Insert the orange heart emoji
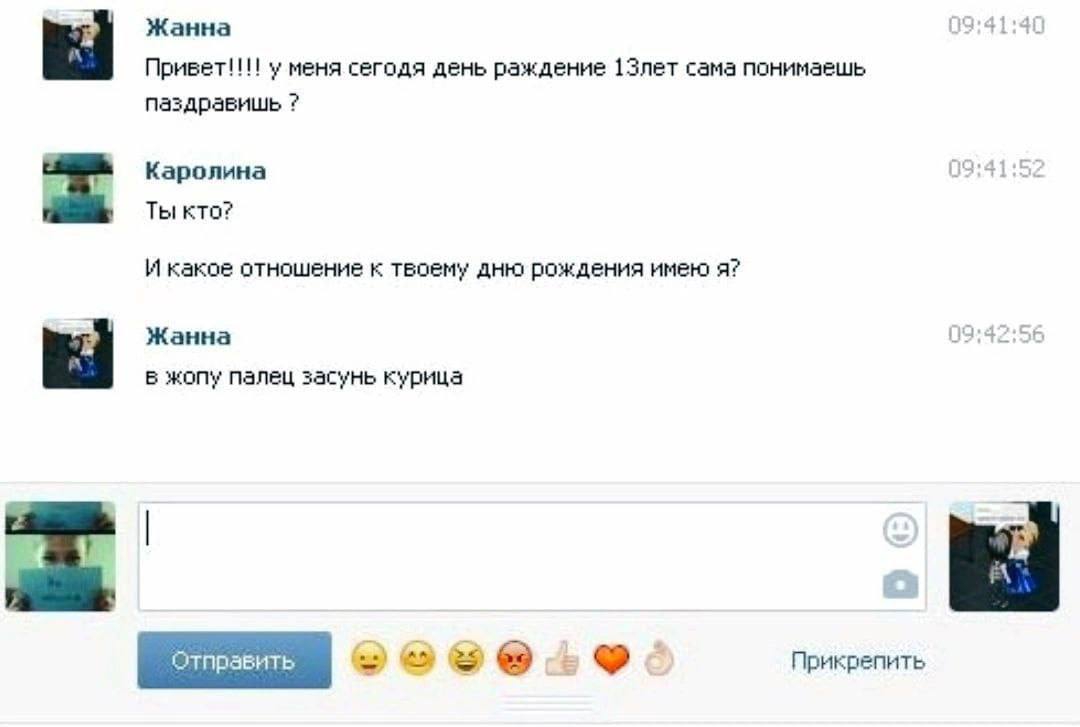The image size is (1080, 727). pos(611,659)
